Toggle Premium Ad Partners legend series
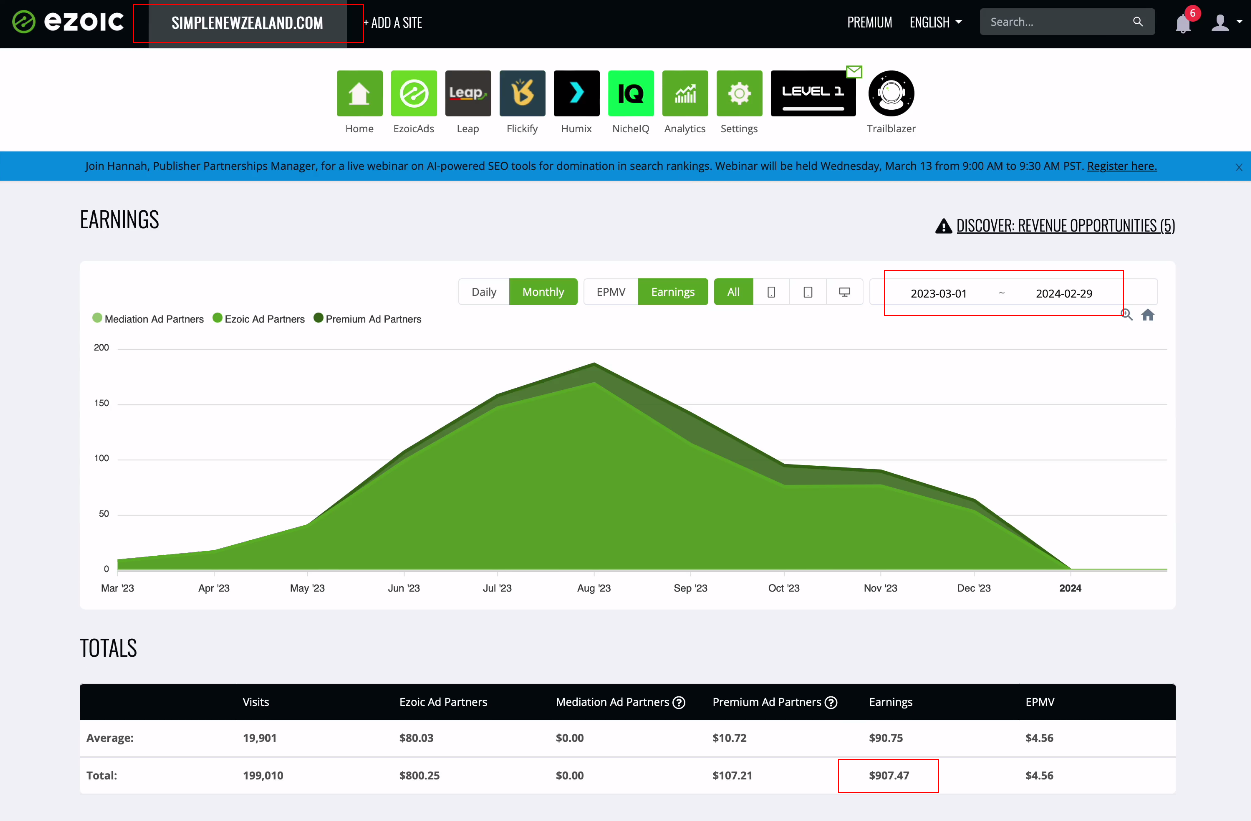 (x=367, y=319)
